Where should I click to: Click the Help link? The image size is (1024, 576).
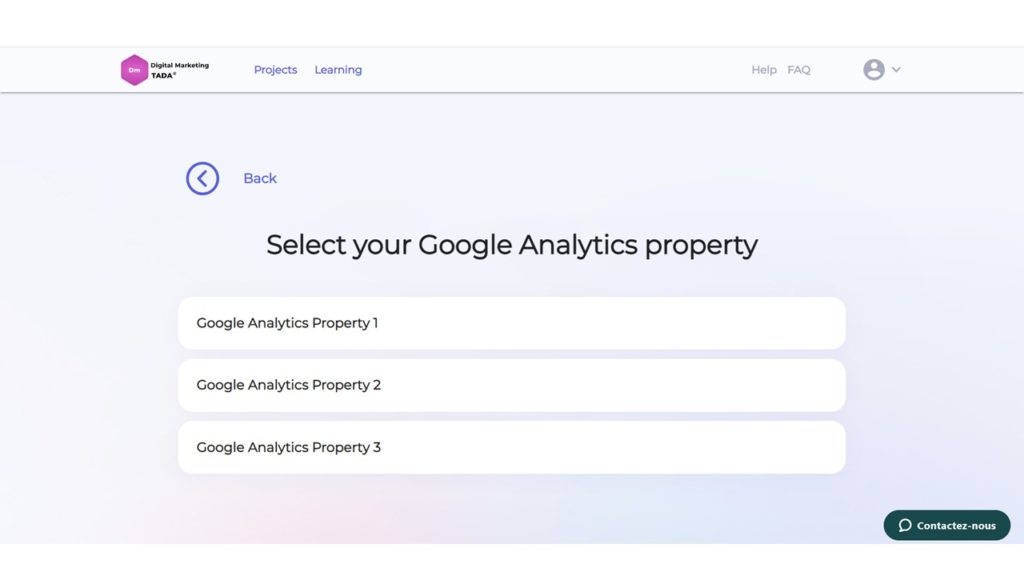tap(763, 70)
